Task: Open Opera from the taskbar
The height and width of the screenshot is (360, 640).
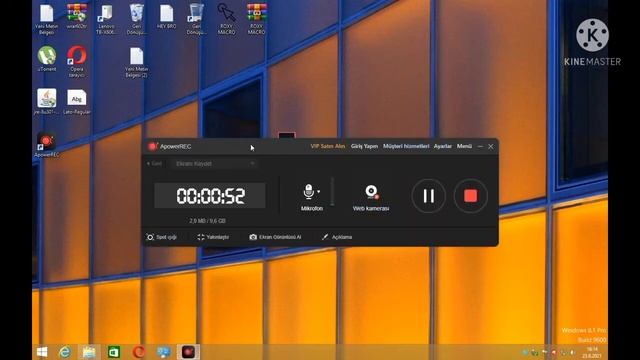Action: click(x=139, y=352)
